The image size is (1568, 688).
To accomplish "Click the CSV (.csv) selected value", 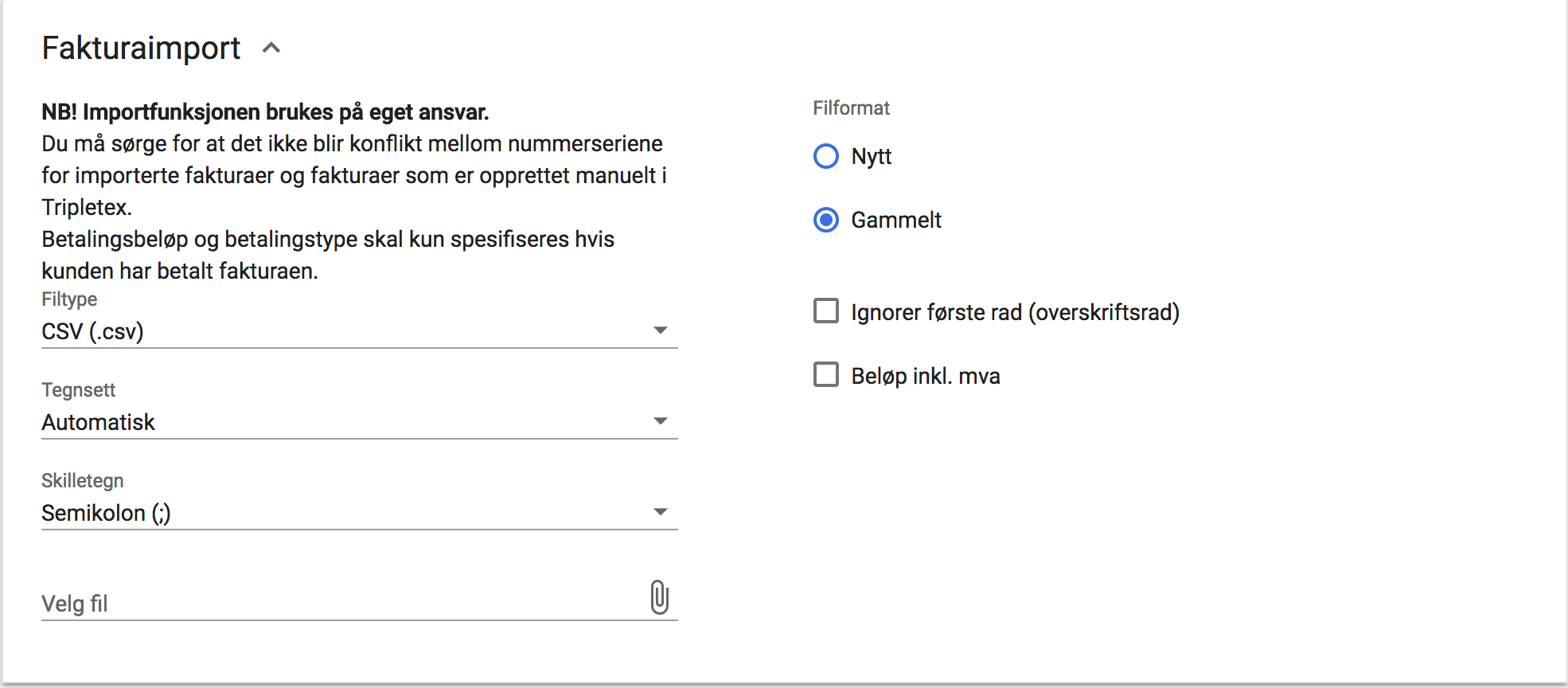I will tap(93, 331).
